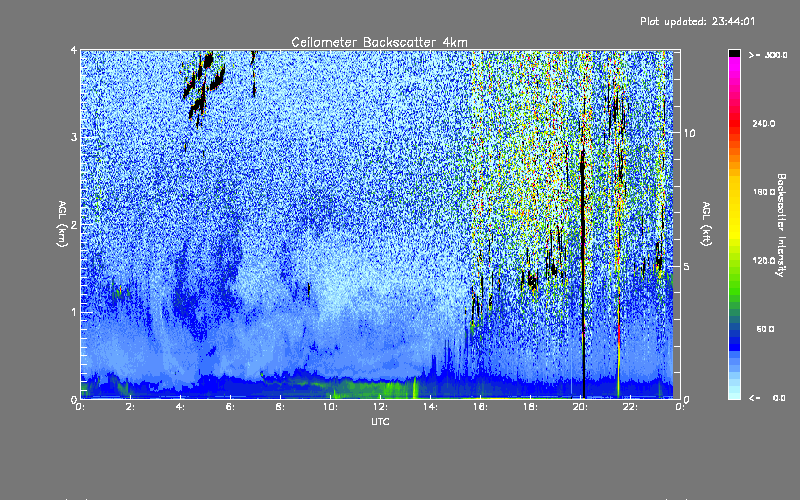Click the "120.0" colorbar value
The width and height of the screenshot is (800, 500).
[x=764, y=261]
